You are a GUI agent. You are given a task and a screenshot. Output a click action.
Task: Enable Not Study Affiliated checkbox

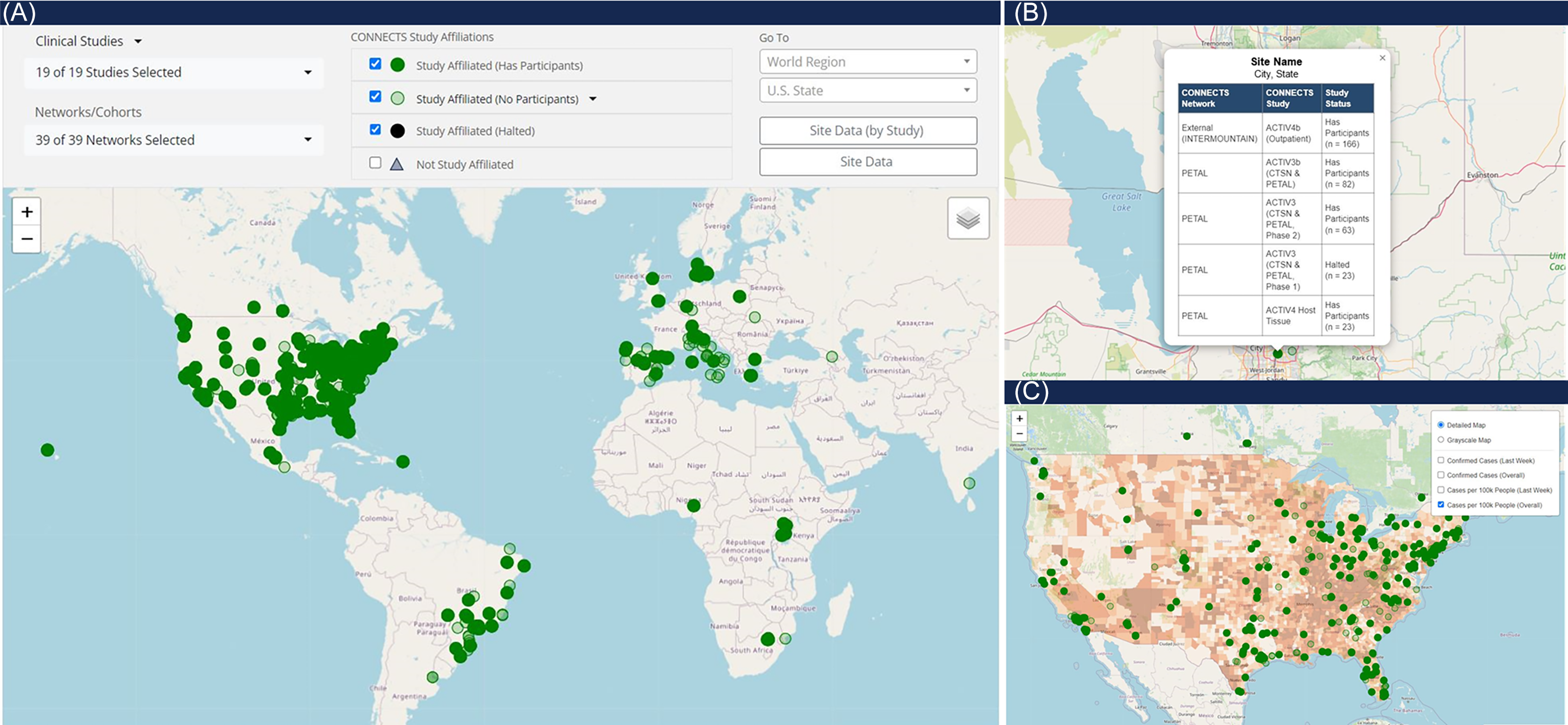pos(375,163)
